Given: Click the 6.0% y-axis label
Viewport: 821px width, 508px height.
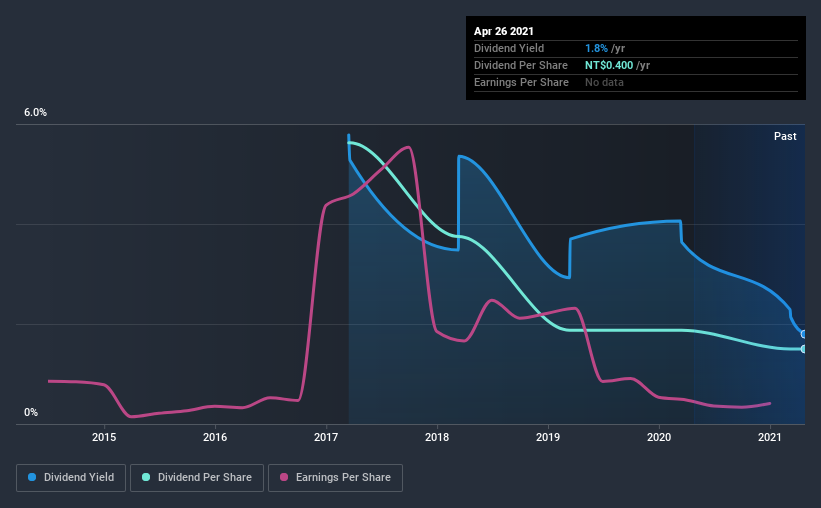Looking at the screenshot, I should tap(36, 113).
